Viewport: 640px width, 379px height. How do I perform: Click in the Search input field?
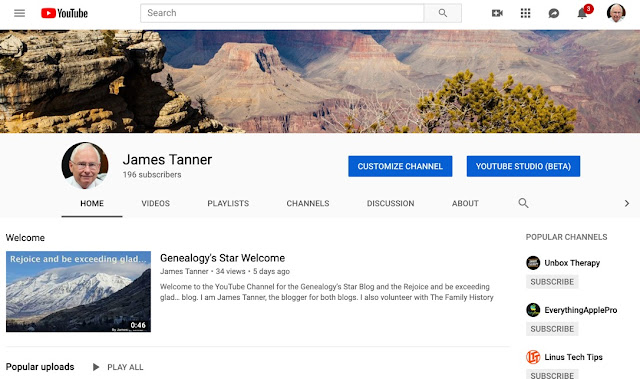(x=282, y=13)
